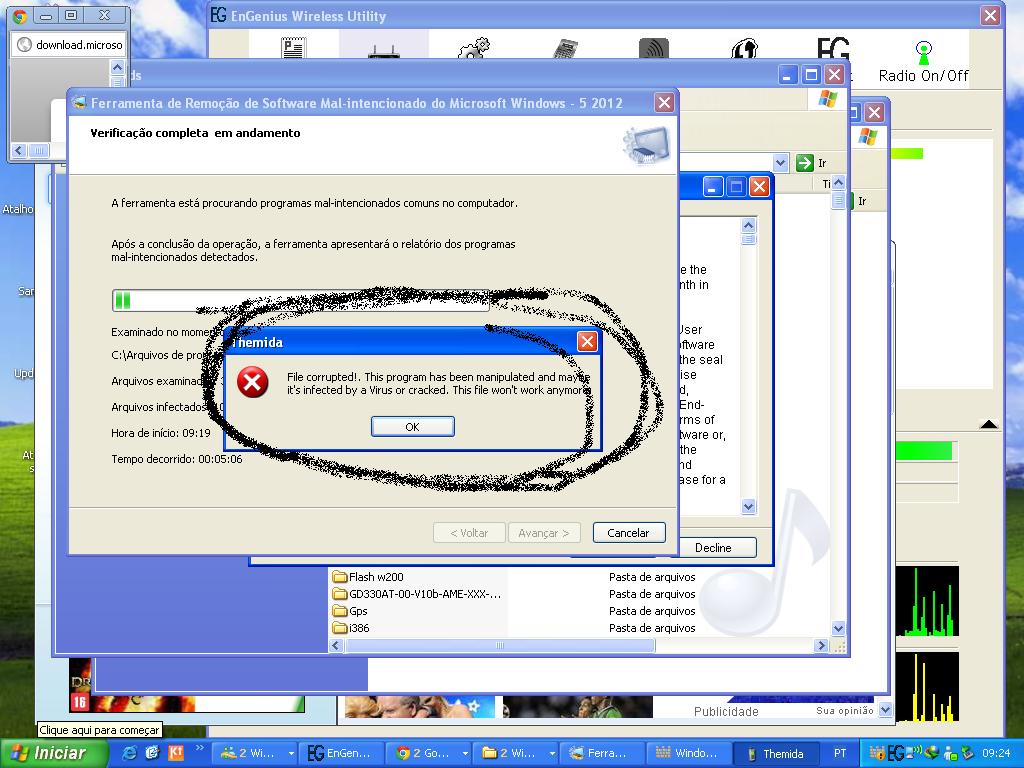Click the orange KT quick launch icon

[176, 753]
